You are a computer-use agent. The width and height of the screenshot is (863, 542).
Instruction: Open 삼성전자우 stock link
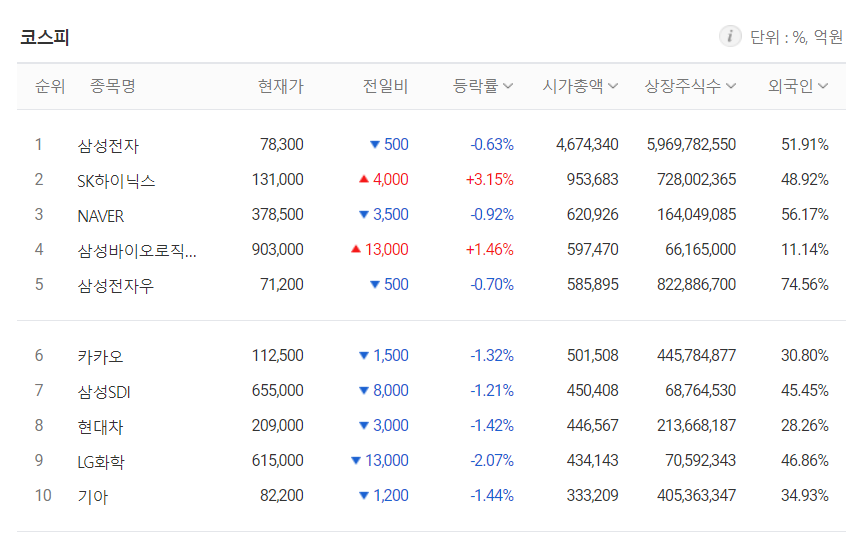[x=116, y=286]
